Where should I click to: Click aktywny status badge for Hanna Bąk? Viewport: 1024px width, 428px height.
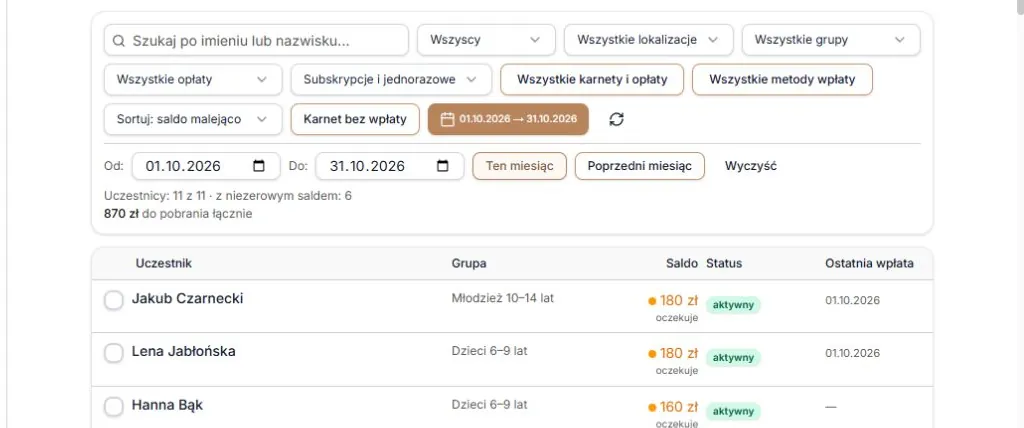(x=733, y=412)
